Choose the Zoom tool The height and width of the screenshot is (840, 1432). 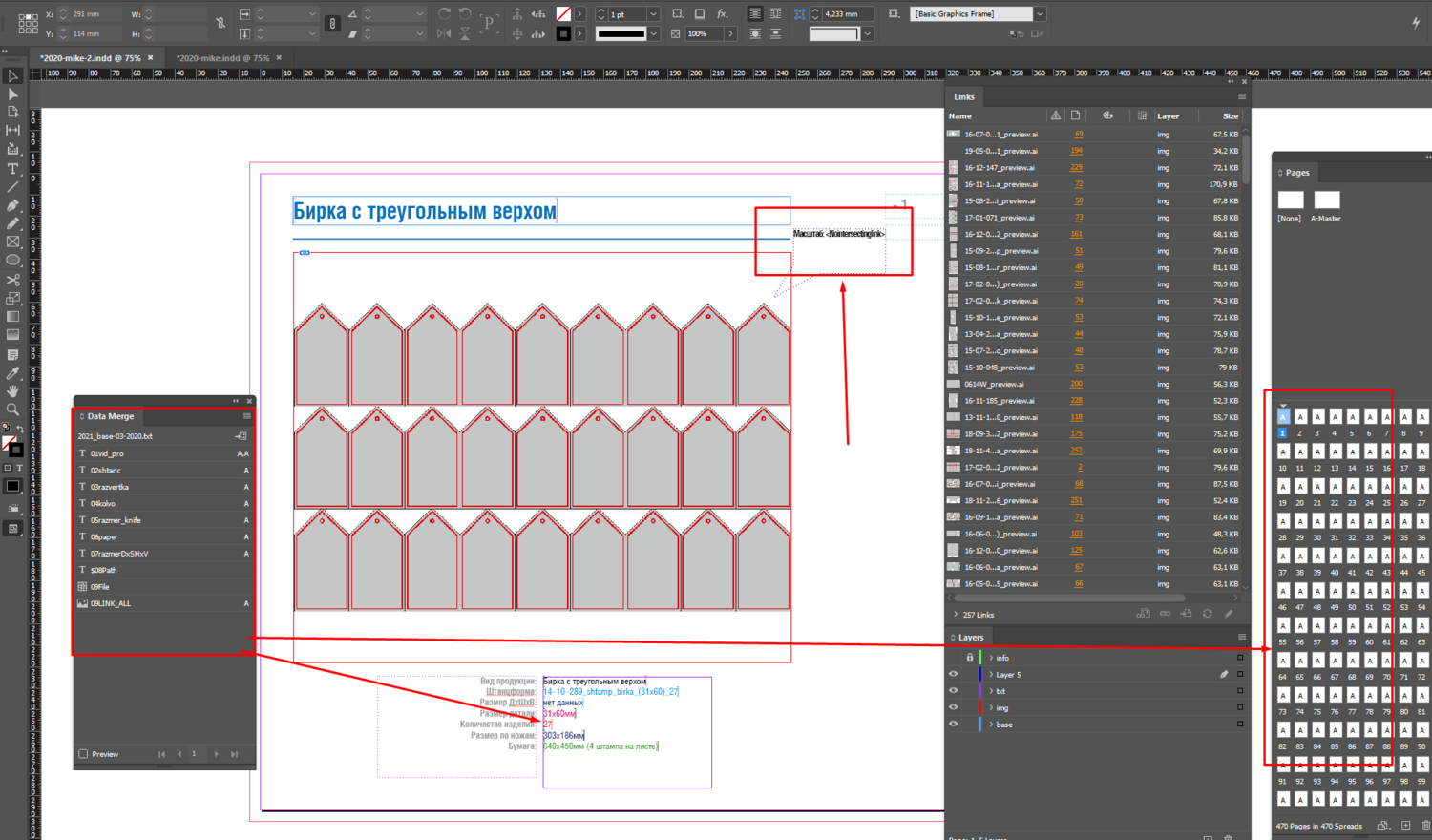point(12,409)
